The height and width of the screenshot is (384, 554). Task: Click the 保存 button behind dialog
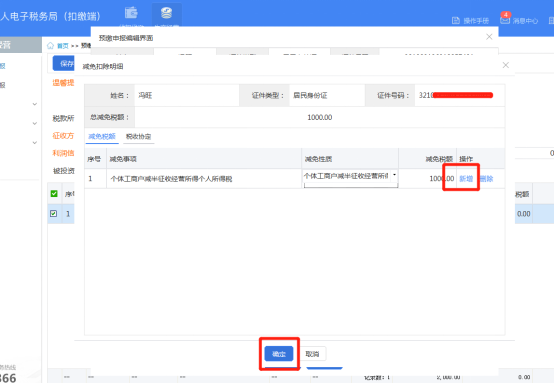[64, 63]
